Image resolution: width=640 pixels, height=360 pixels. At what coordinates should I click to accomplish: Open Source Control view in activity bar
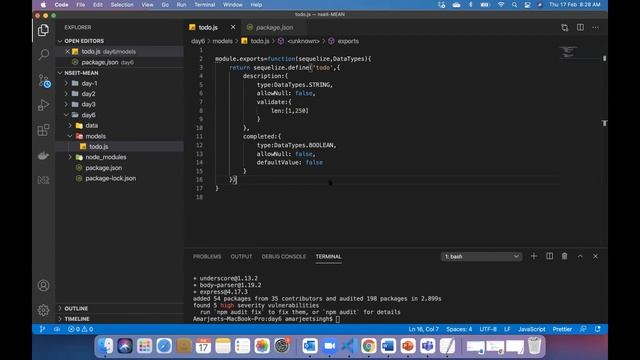tap(43, 80)
